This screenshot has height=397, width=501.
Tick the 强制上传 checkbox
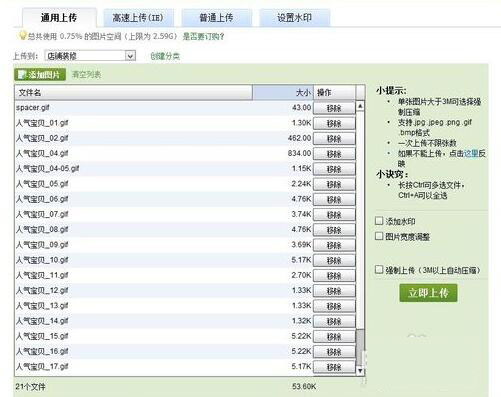[379, 269]
